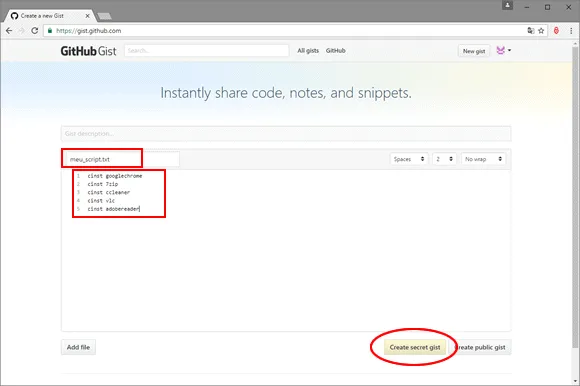Click the New gist button
The height and width of the screenshot is (386, 580).
coord(474,51)
